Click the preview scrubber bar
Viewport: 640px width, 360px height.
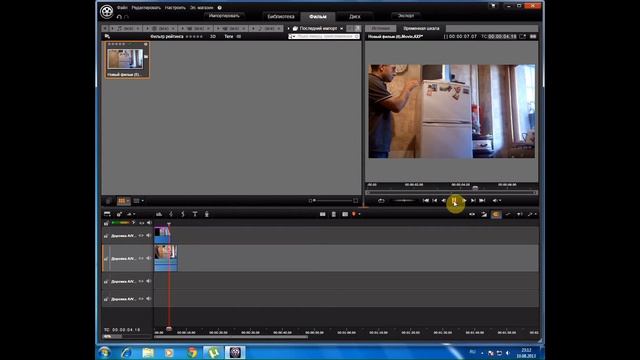coord(451,193)
